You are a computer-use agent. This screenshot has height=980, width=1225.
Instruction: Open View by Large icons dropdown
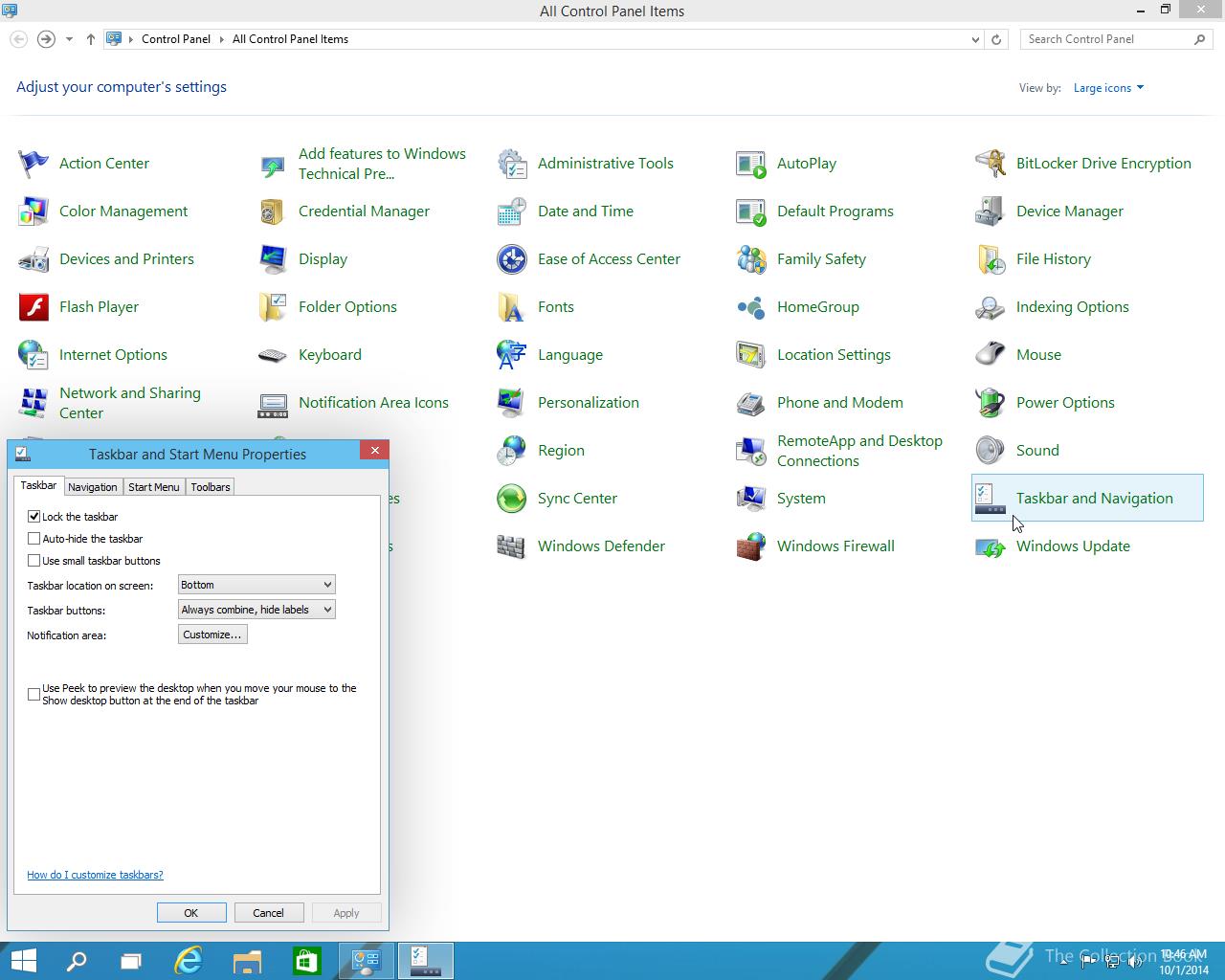1108,88
